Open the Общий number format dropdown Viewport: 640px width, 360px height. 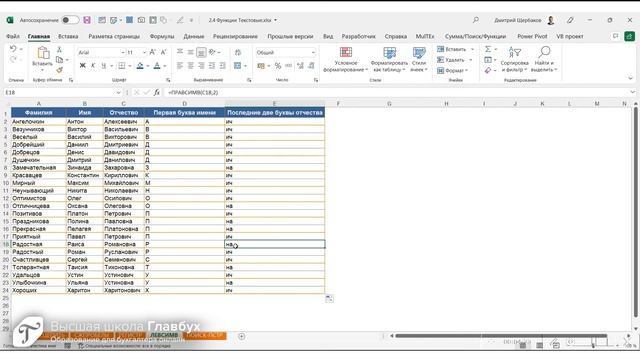[x=313, y=53]
